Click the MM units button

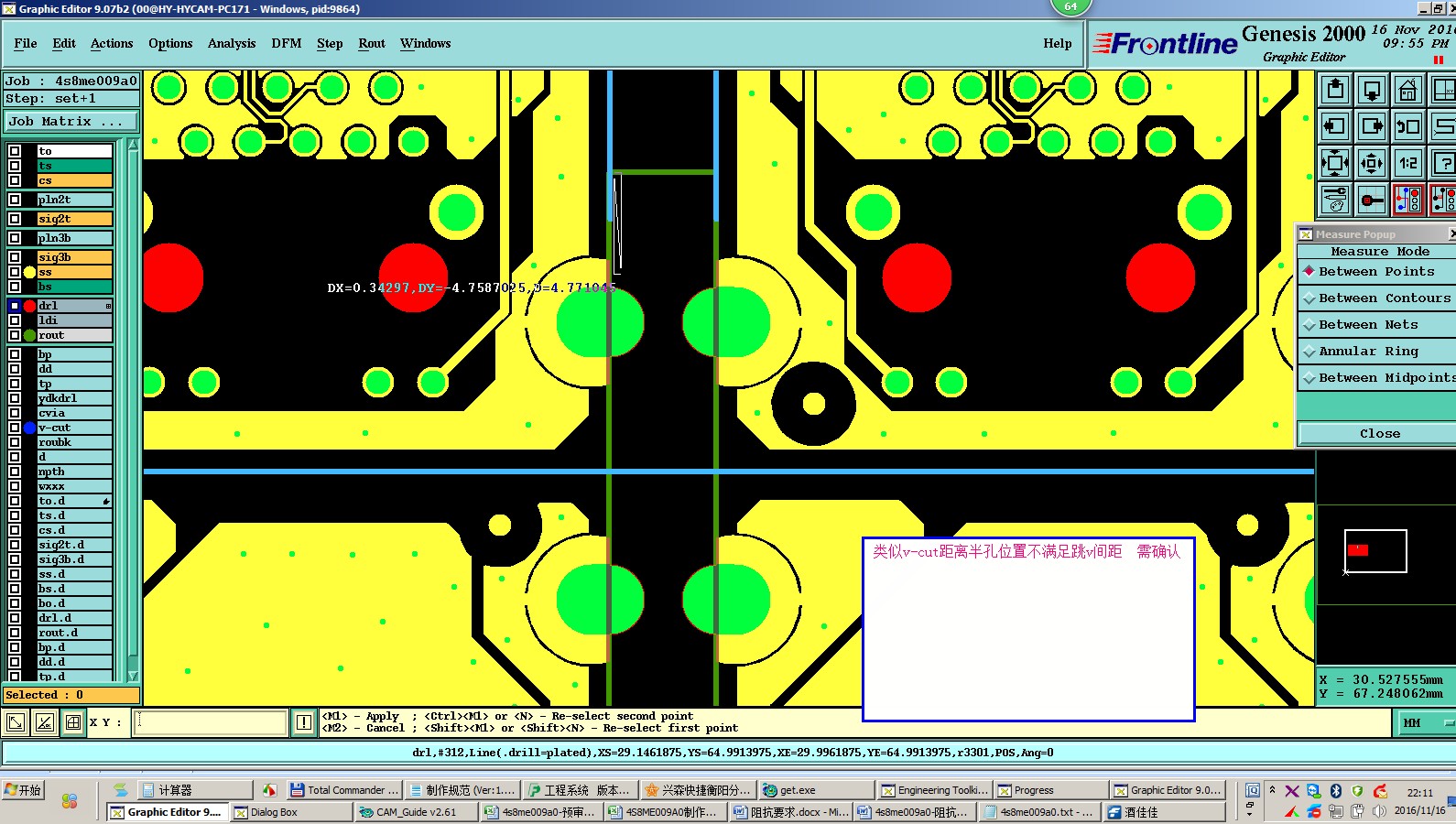coord(1423,723)
